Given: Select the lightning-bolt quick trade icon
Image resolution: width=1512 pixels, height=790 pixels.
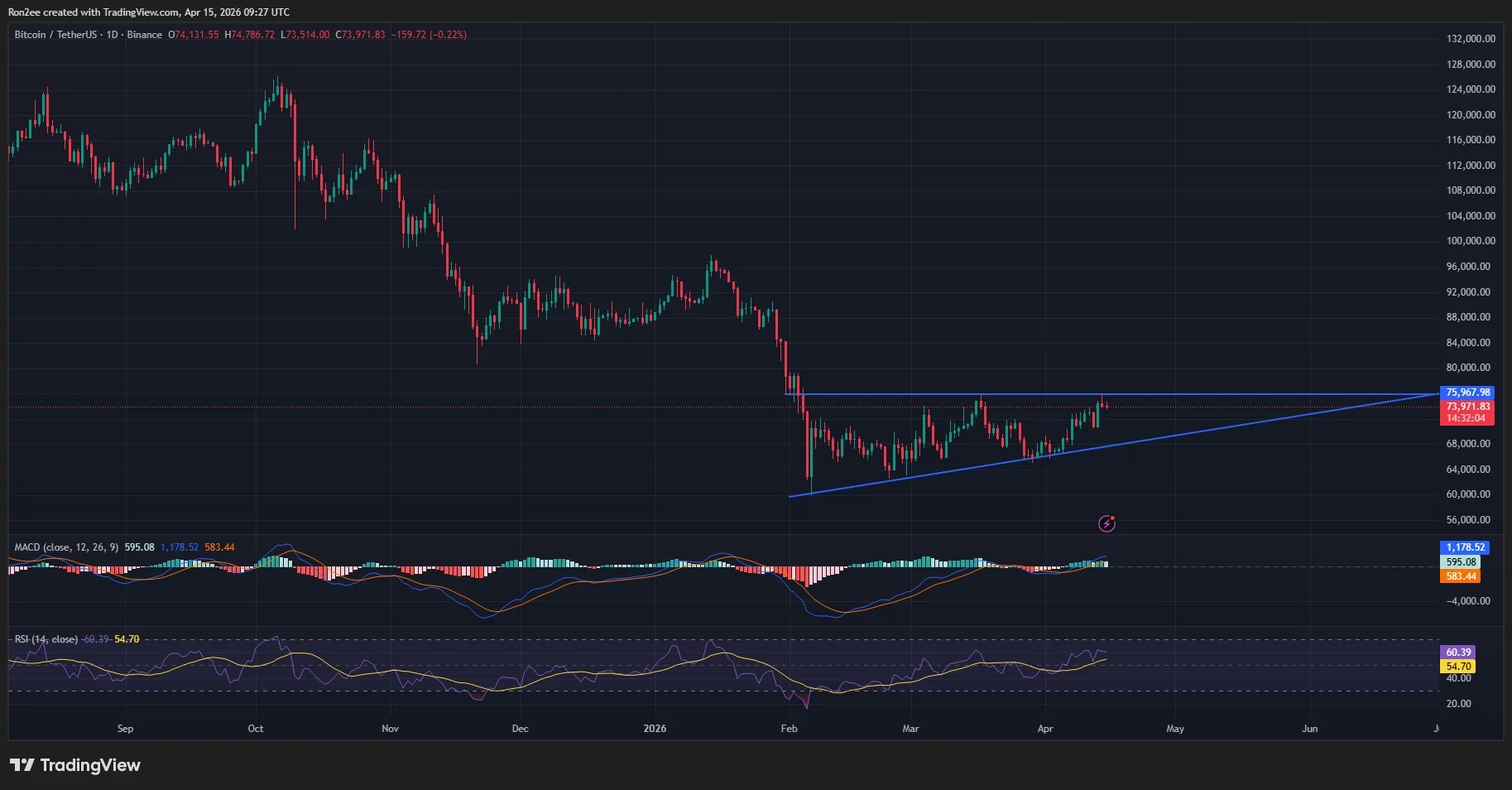Looking at the screenshot, I should coord(1106,523).
